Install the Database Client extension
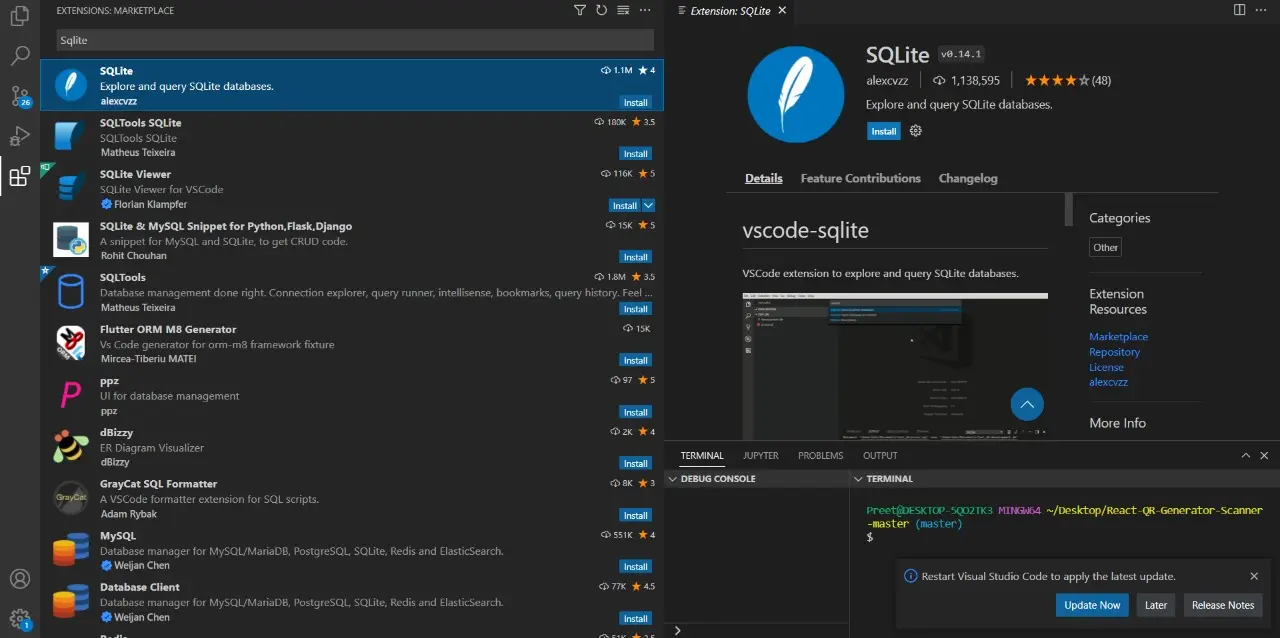The height and width of the screenshot is (638, 1280). [636, 618]
